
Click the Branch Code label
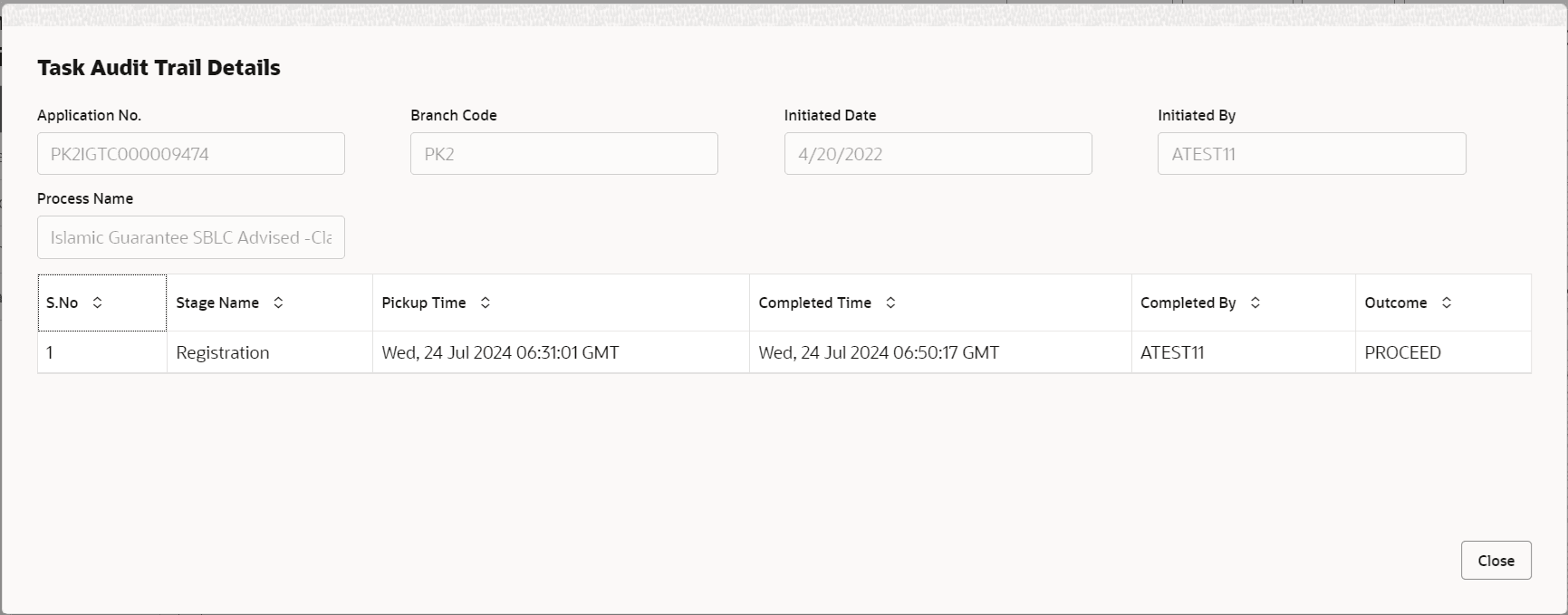tap(454, 115)
